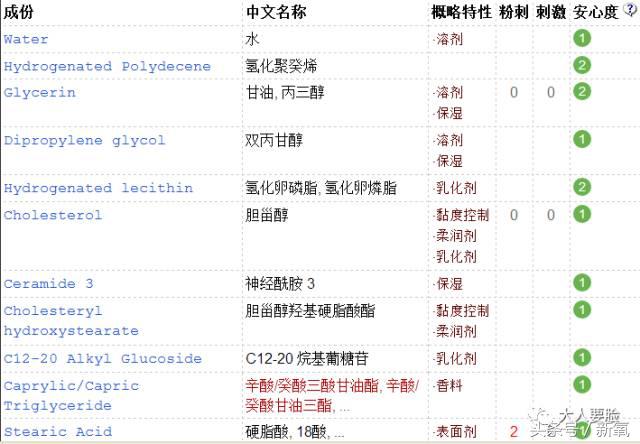Click the 溶剂 property in Water row

pyautogui.click(x=449, y=39)
